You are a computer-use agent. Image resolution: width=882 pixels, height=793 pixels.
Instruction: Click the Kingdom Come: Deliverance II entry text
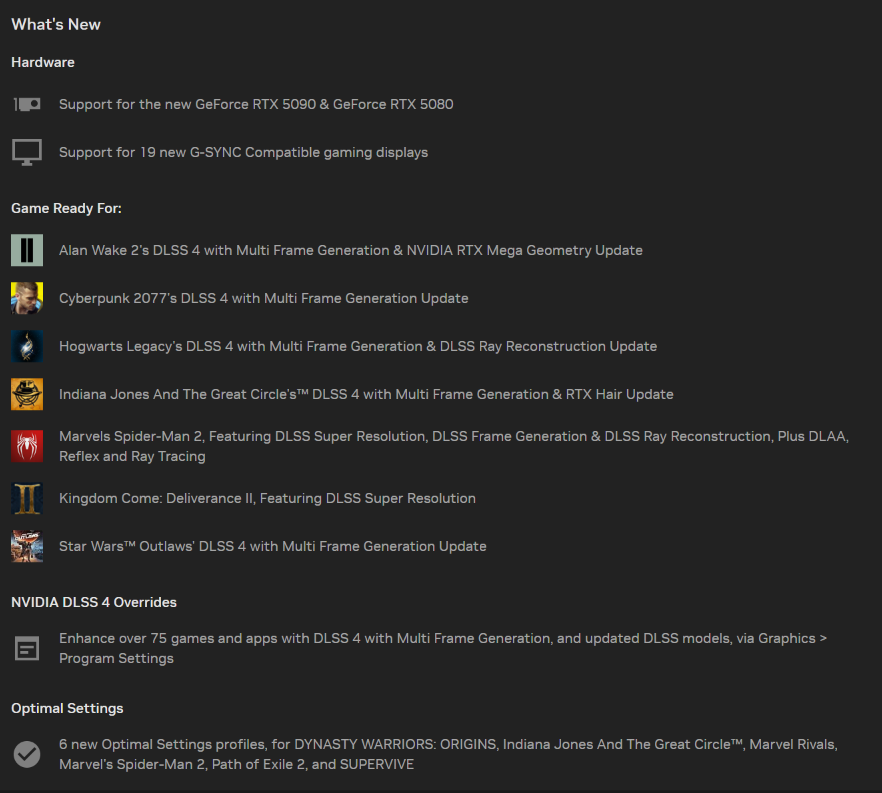pos(267,498)
